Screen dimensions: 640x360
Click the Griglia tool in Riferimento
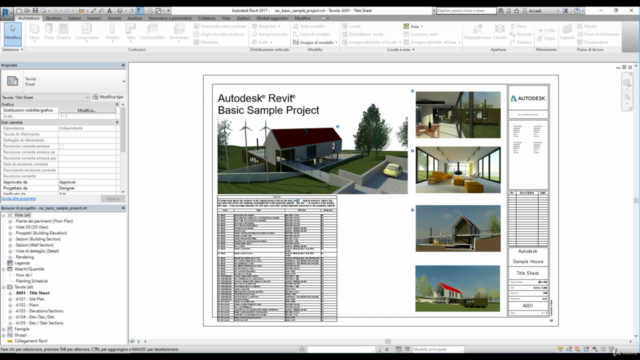pos(546,38)
